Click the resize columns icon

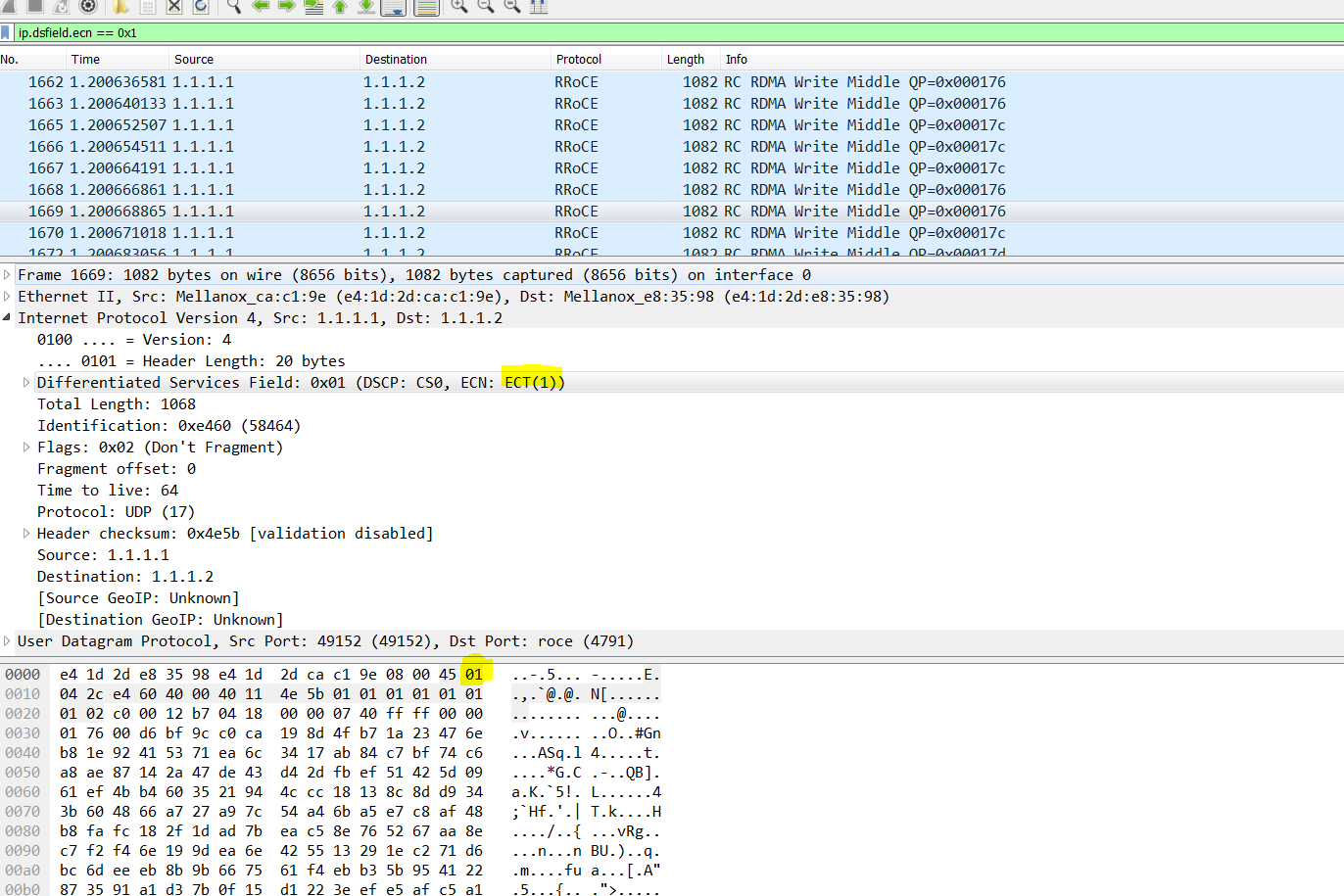(538, 6)
